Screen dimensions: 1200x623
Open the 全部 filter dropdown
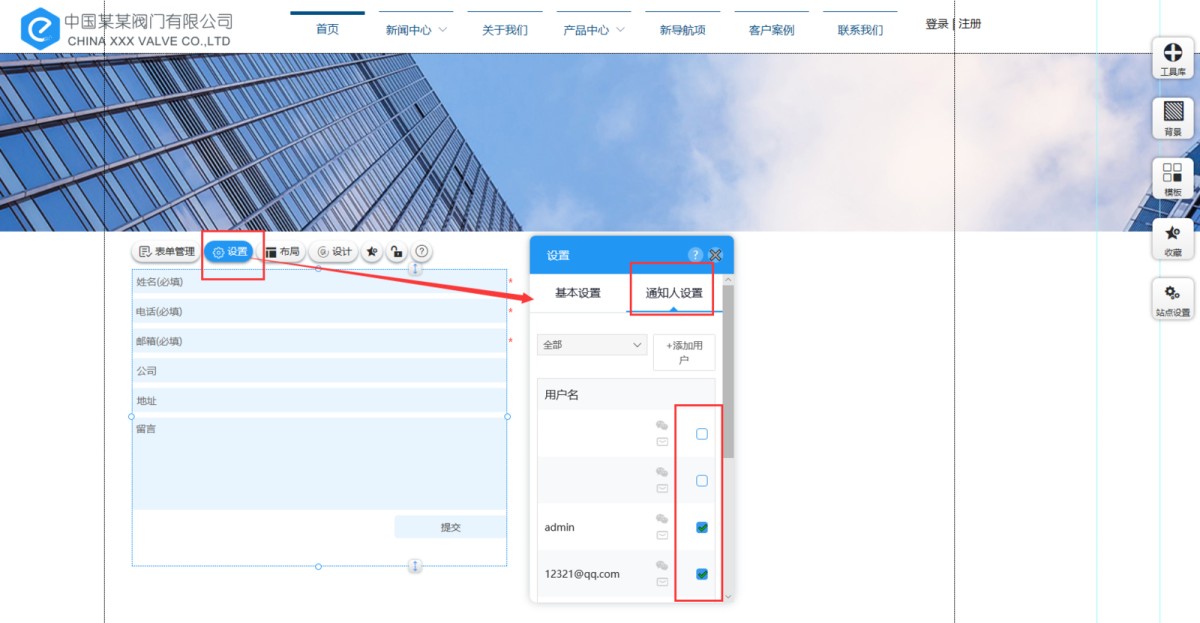(592, 344)
